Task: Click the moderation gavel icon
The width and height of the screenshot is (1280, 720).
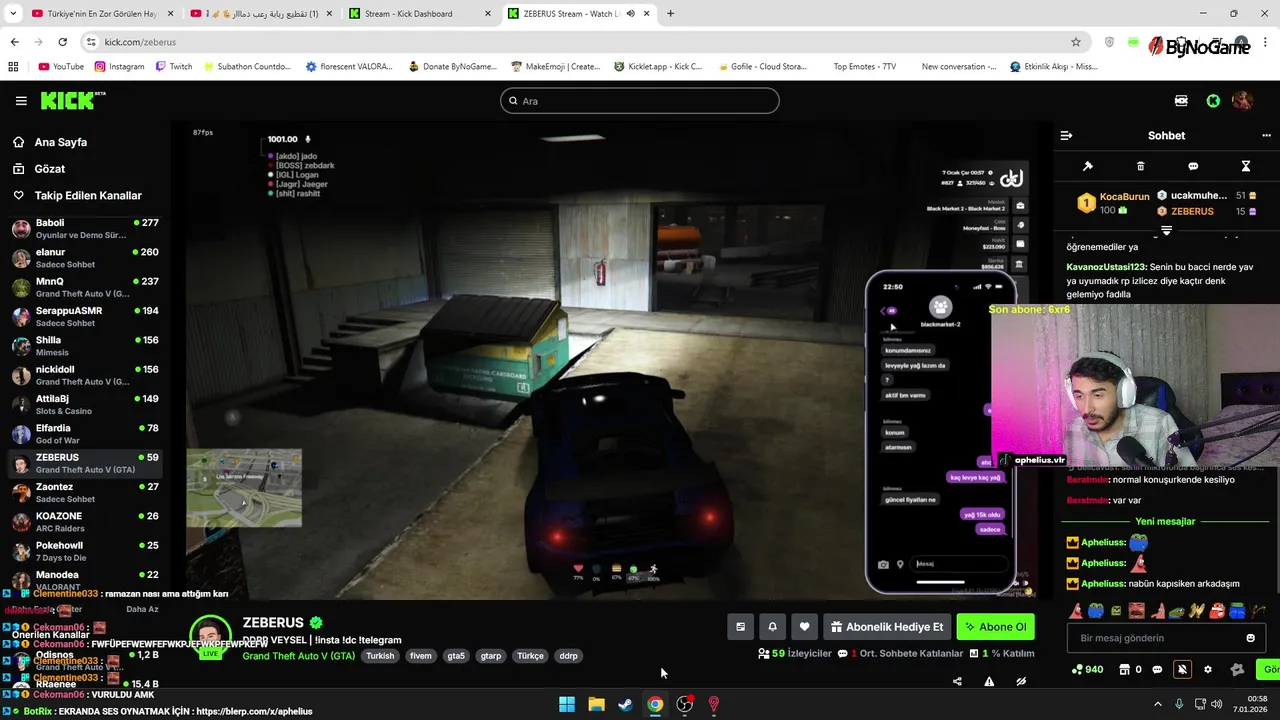Action: pos(1088,166)
